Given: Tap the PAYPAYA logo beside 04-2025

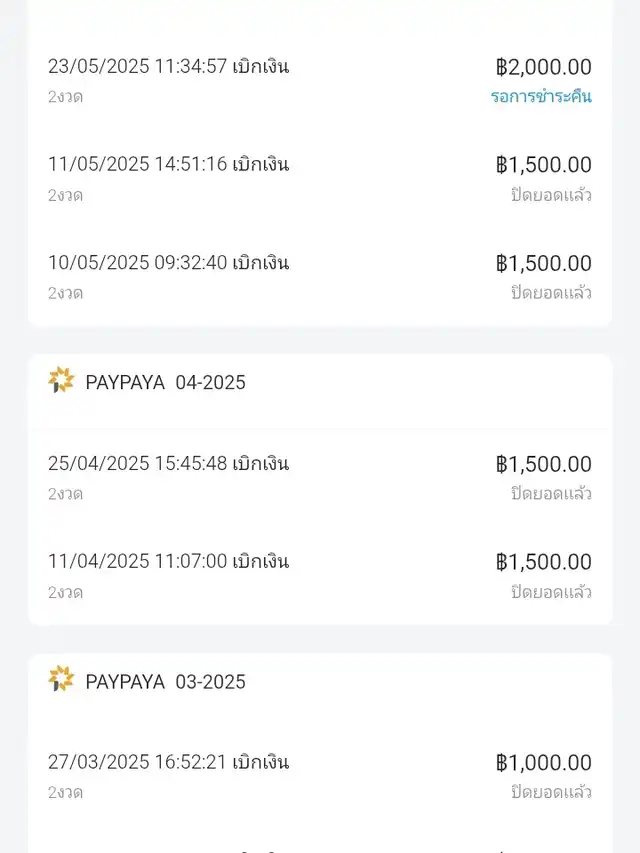Looking at the screenshot, I should (x=61, y=381).
